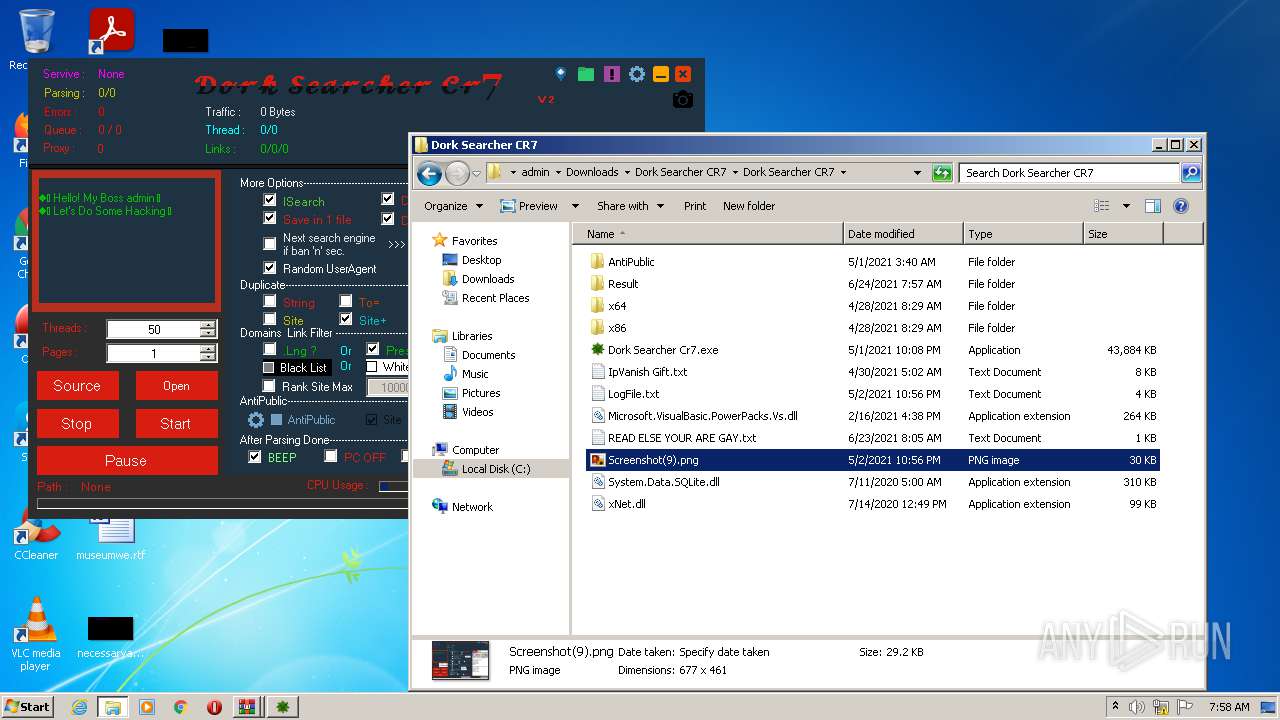Viewport: 1280px width, 720px height.
Task: Open Opera from taskbar
Action: [x=214, y=707]
